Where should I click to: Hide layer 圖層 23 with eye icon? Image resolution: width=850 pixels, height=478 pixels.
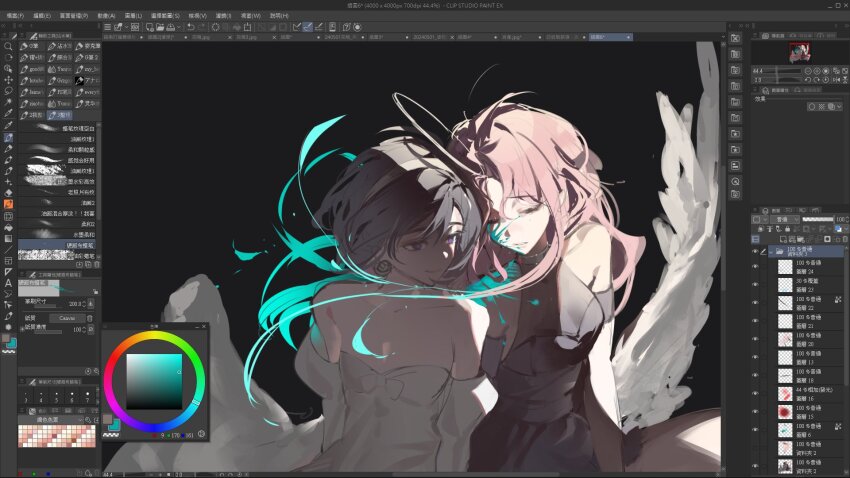click(x=755, y=285)
